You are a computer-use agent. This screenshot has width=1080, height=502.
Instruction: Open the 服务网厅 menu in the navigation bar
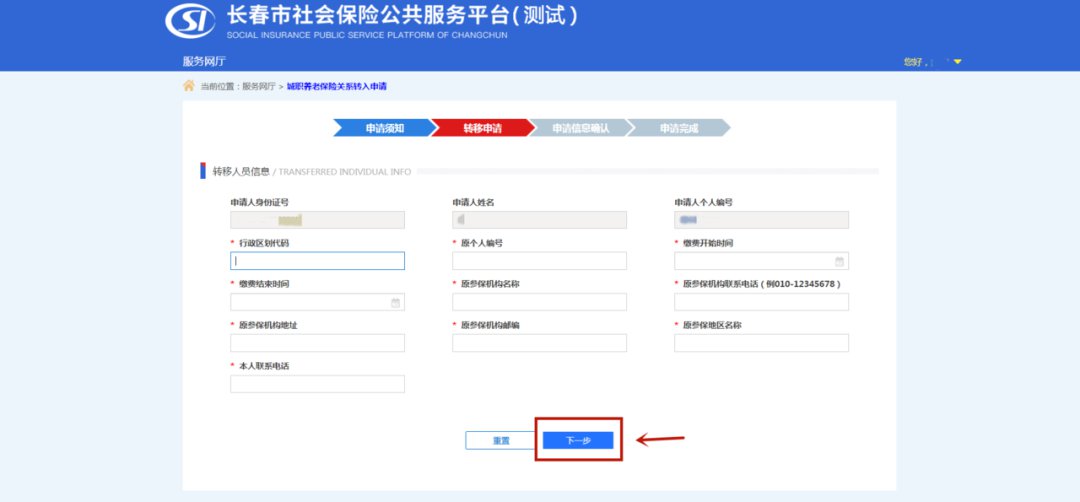pos(204,61)
